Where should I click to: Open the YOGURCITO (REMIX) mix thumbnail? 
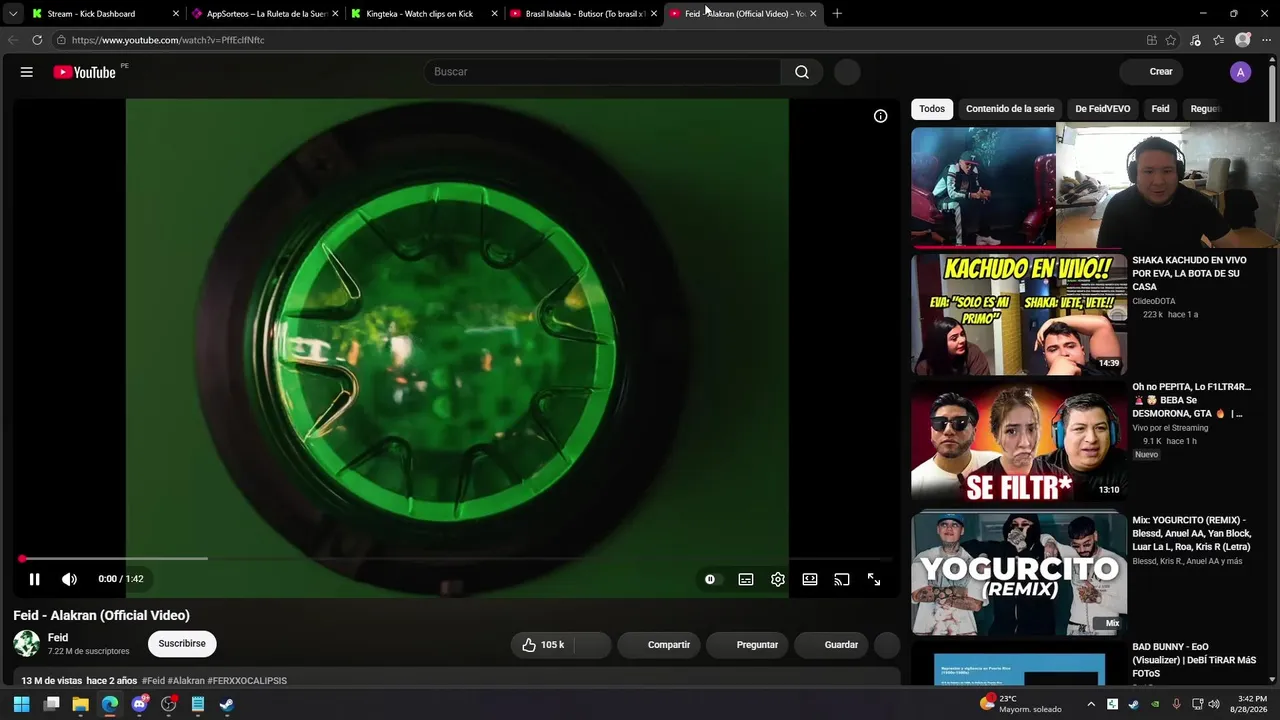(x=1019, y=573)
